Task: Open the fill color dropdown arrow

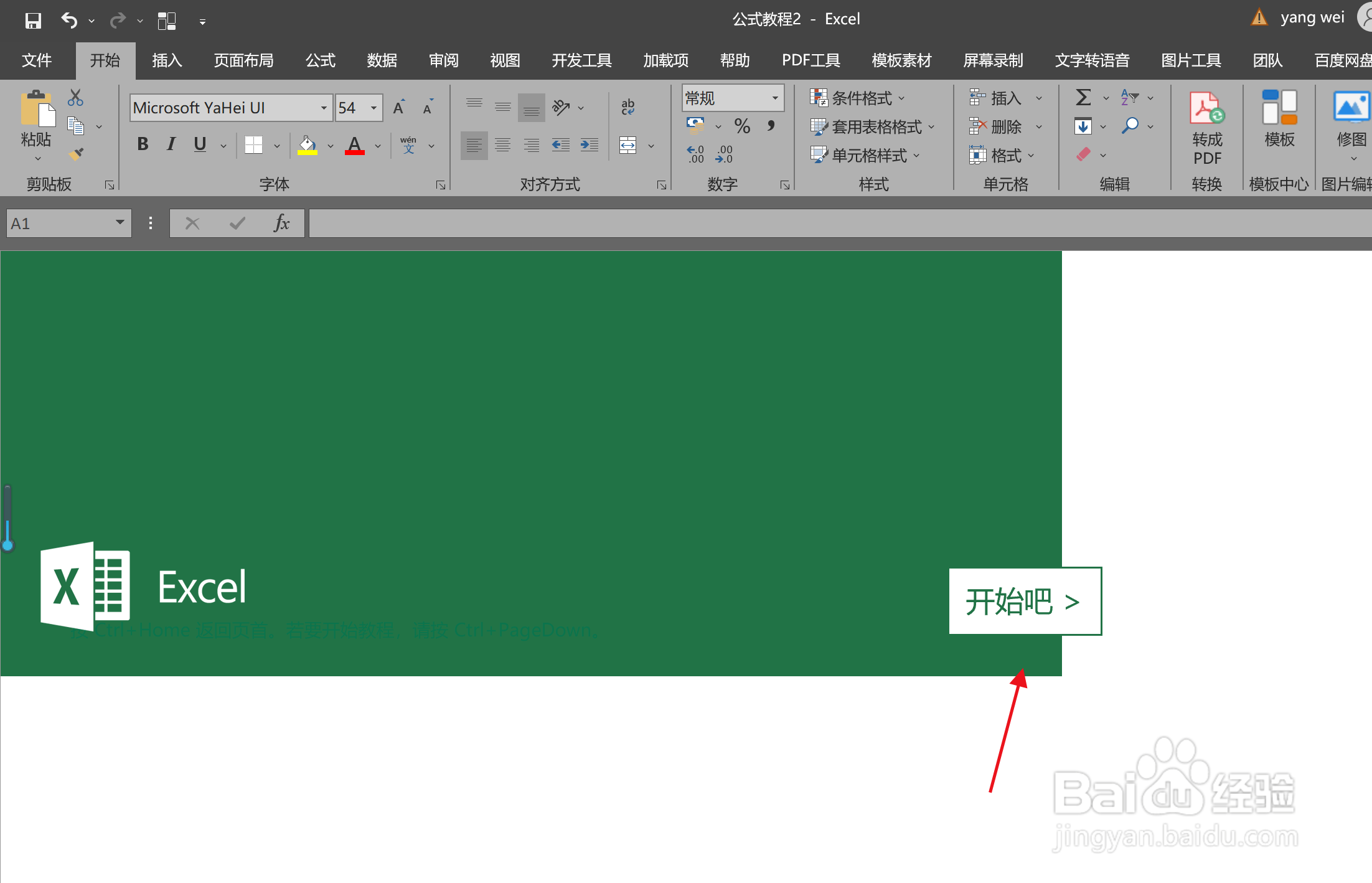Action: click(331, 146)
